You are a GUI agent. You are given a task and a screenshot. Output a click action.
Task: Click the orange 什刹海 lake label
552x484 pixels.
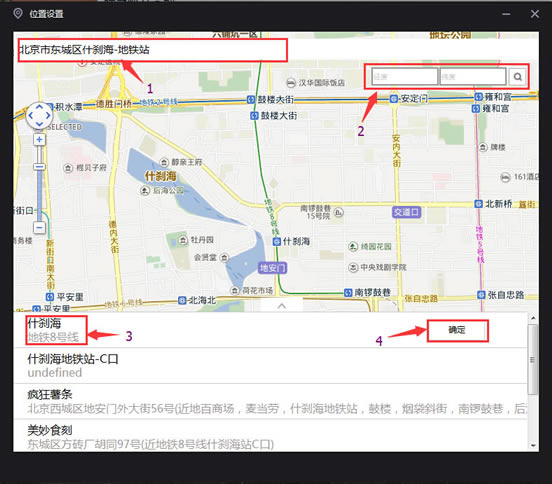[x=161, y=176]
